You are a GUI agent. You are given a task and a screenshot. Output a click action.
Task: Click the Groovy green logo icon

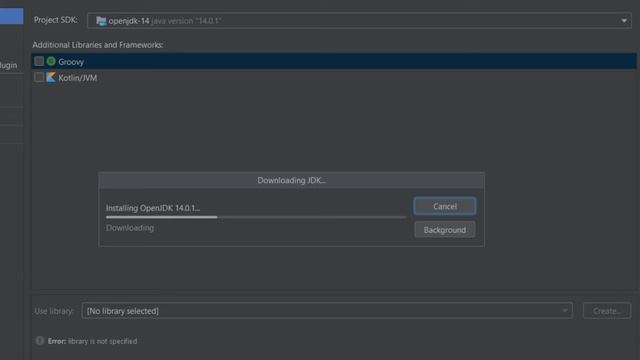[x=51, y=61]
